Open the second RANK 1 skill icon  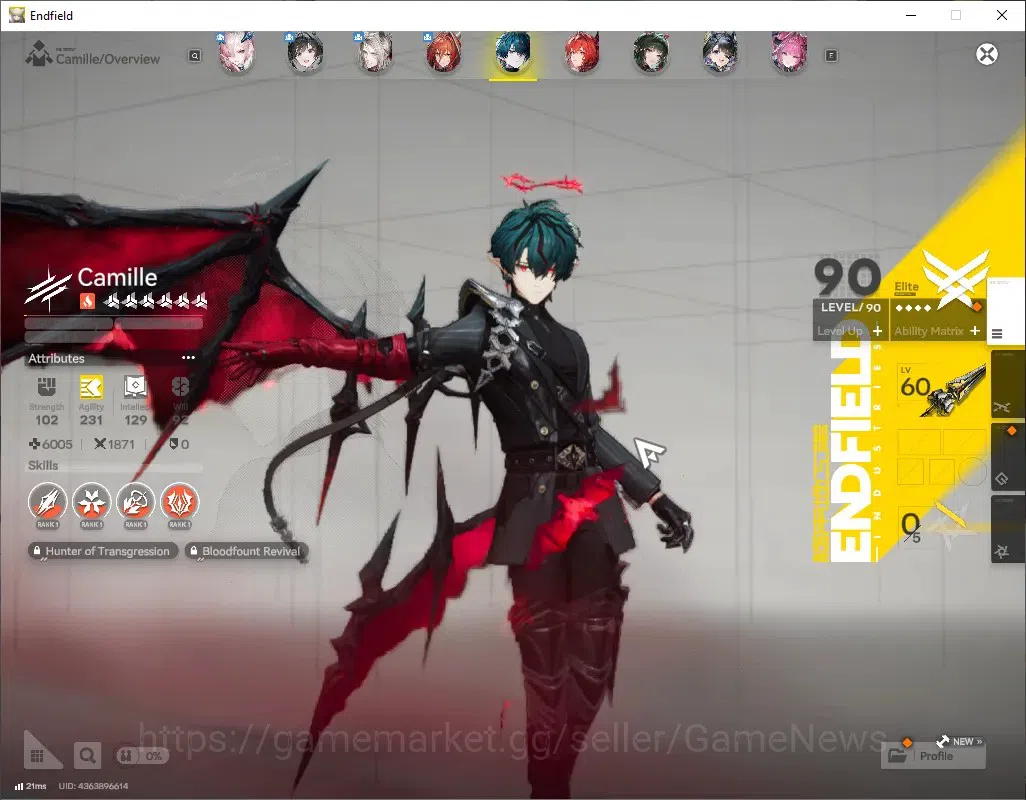pyautogui.click(x=91, y=502)
